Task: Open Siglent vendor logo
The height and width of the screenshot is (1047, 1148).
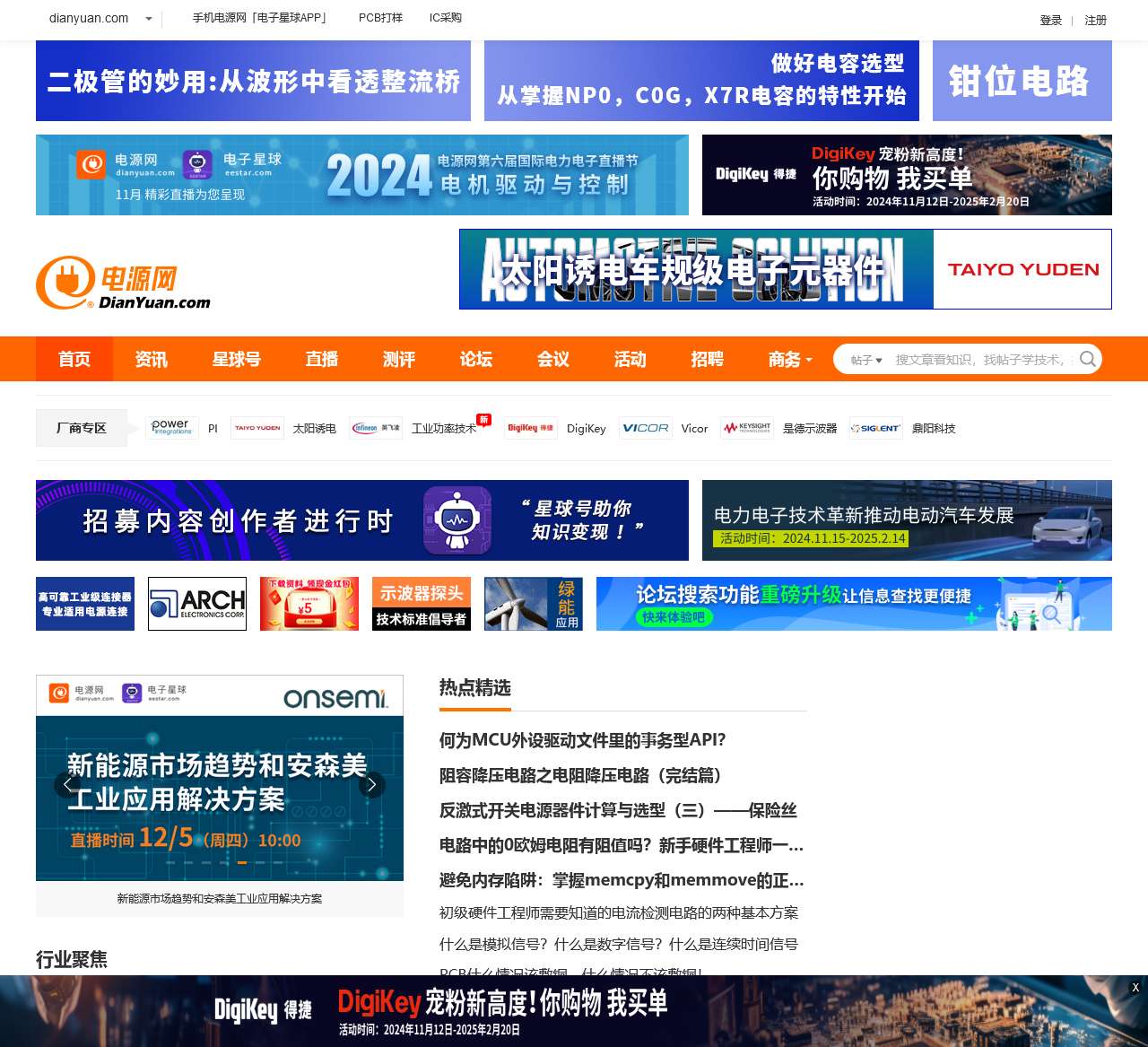Action: click(x=876, y=428)
